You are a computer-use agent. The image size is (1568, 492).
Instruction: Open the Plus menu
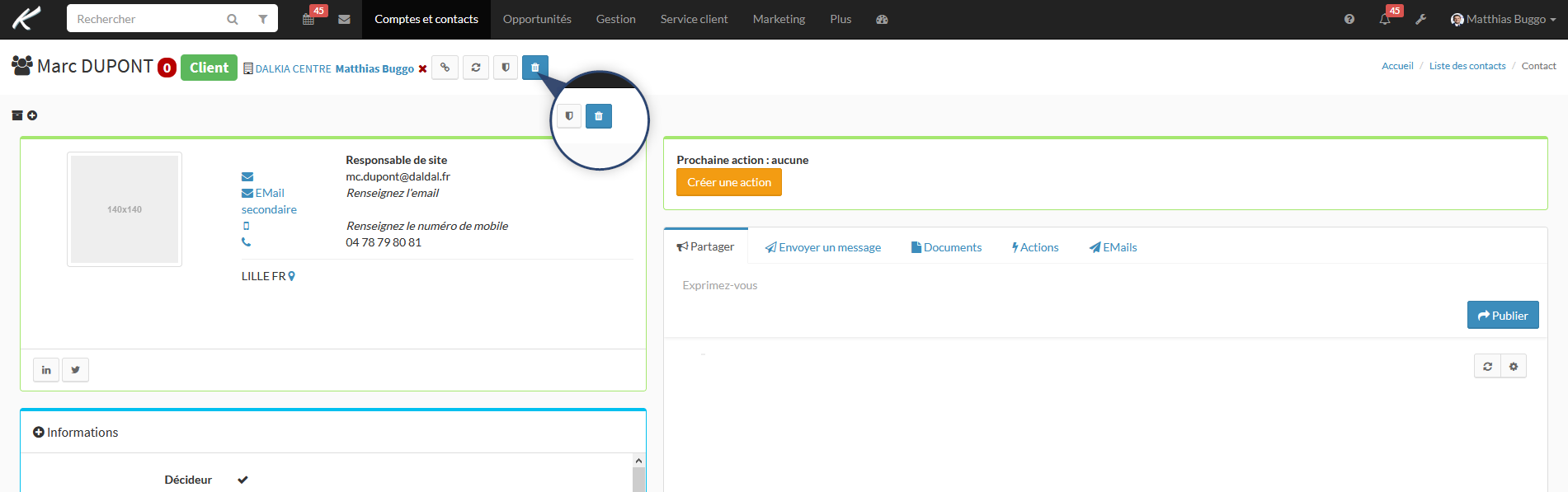click(841, 19)
